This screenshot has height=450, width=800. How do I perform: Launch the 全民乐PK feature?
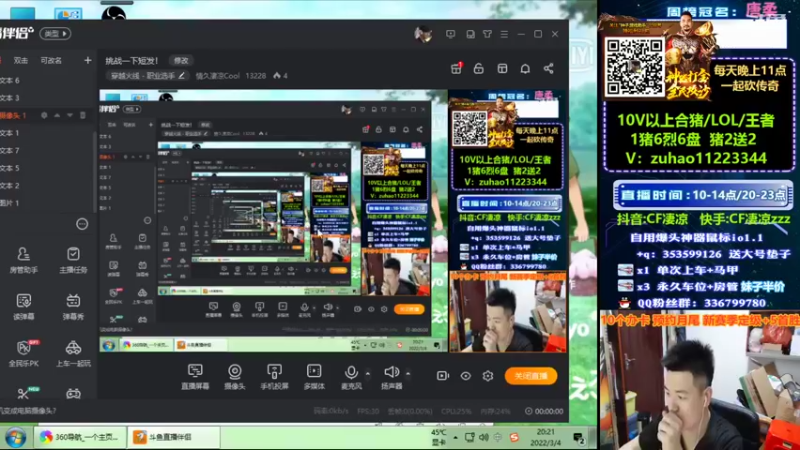[x=23, y=353]
